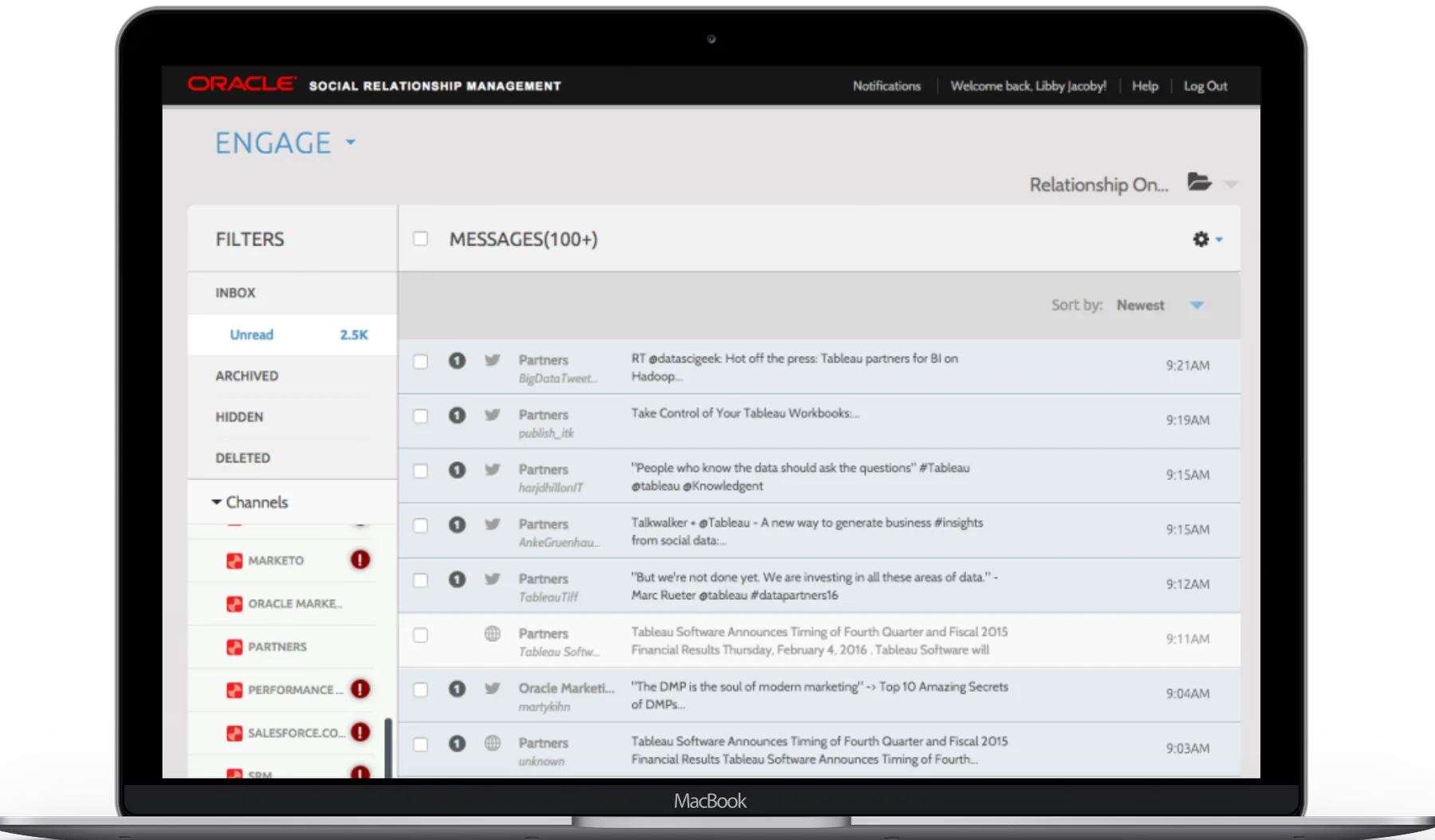Check the box for the 9:04AM Oracle Marketi message
This screenshot has width=1435, height=840.
click(x=421, y=689)
